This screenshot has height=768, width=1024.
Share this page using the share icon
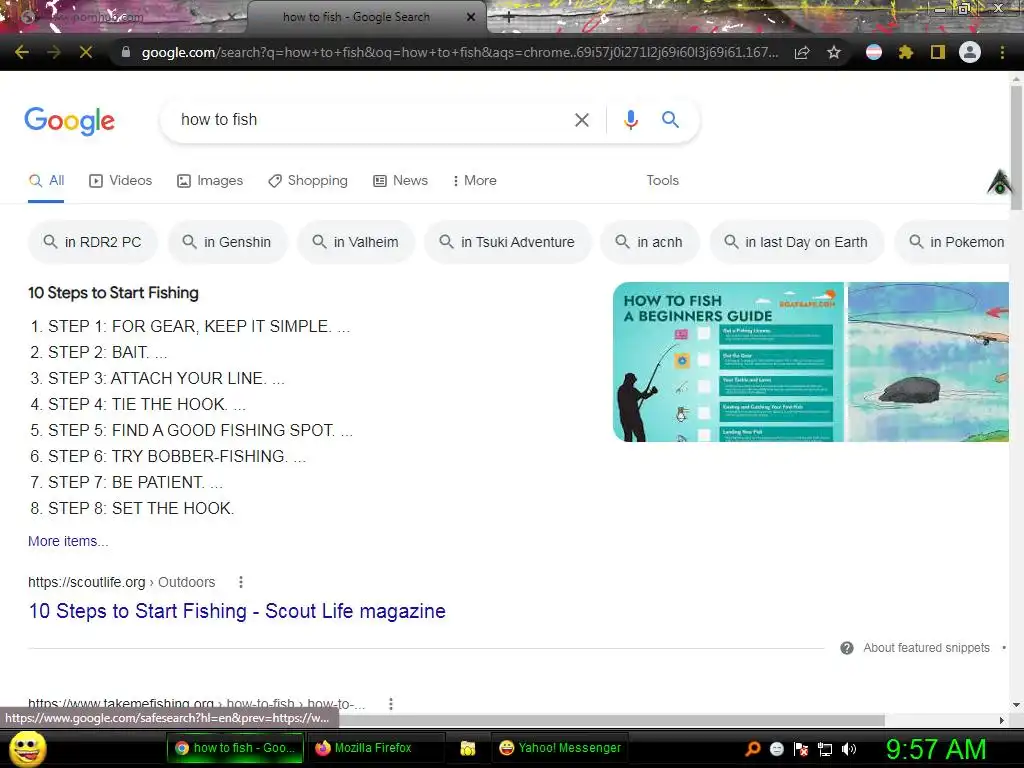[802, 52]
